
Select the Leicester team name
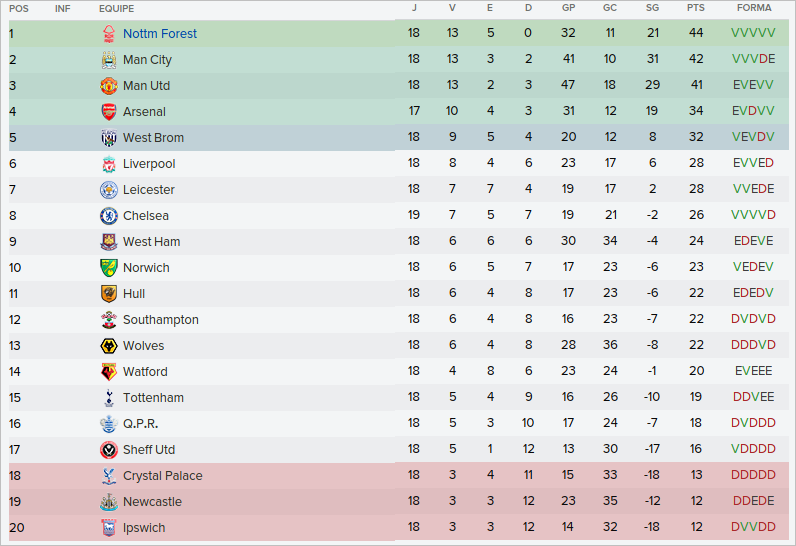148,190
